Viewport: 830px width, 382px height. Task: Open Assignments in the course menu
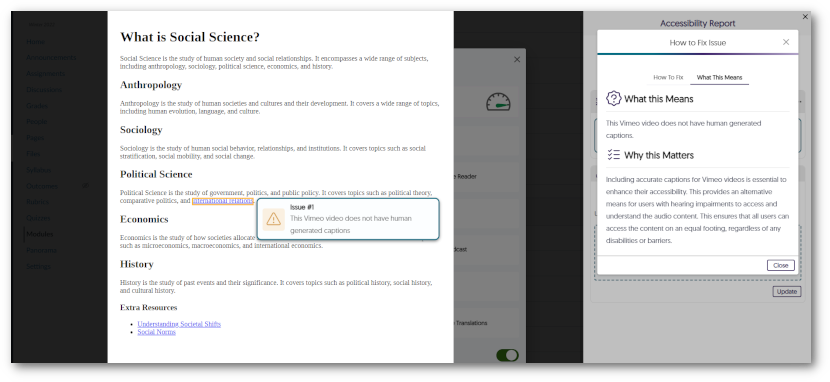46,74
